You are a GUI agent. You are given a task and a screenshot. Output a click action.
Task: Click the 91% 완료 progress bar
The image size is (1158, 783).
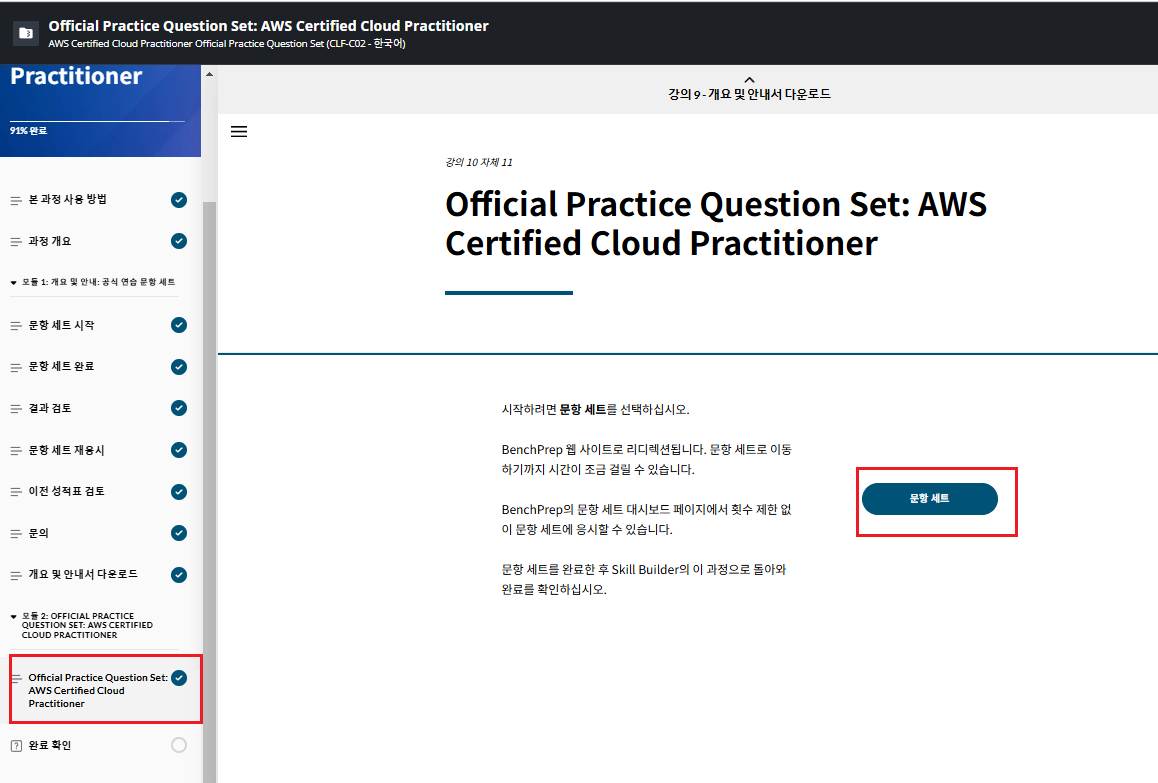(97, 120)
